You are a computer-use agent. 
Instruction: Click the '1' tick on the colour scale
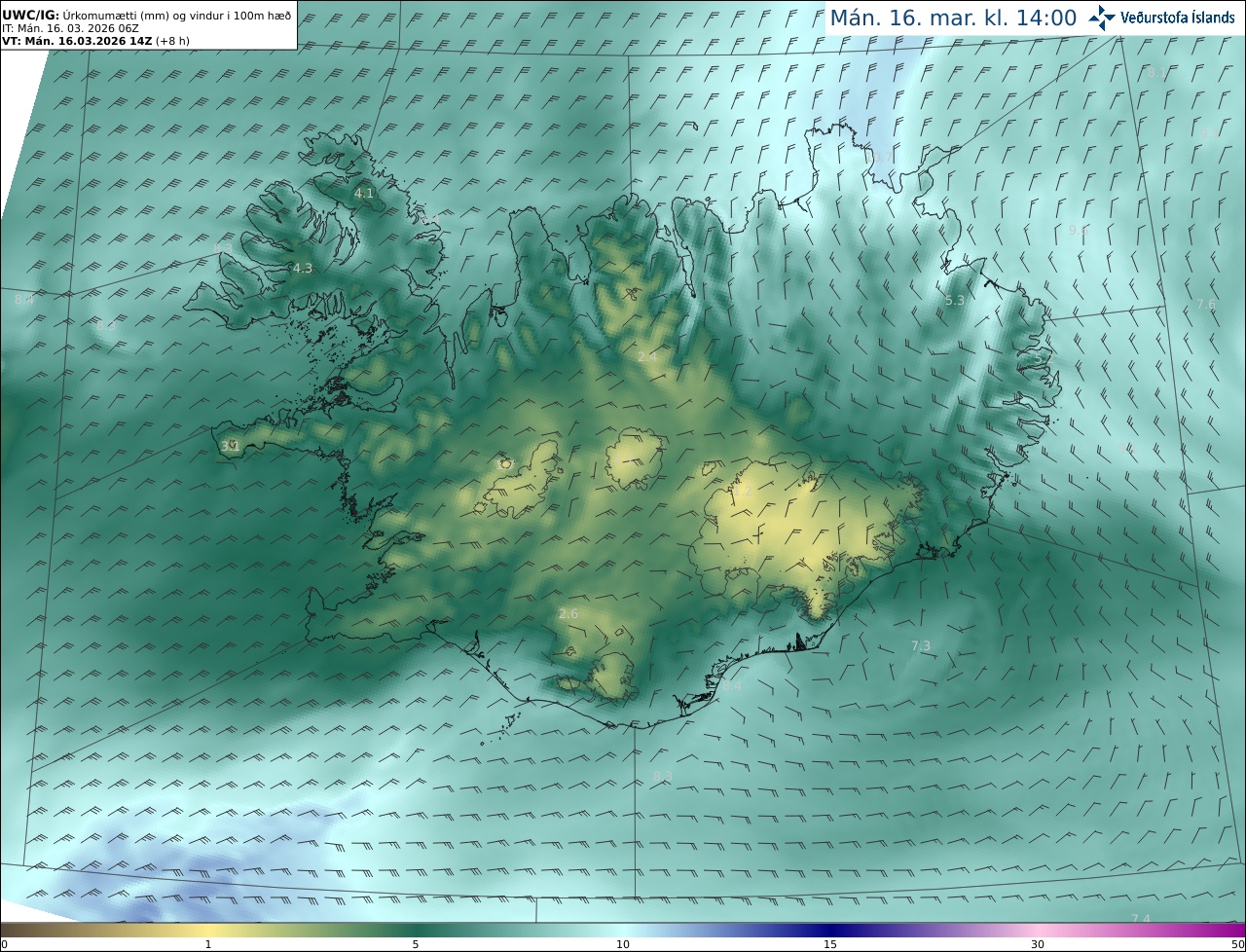[x=208, y=944]
